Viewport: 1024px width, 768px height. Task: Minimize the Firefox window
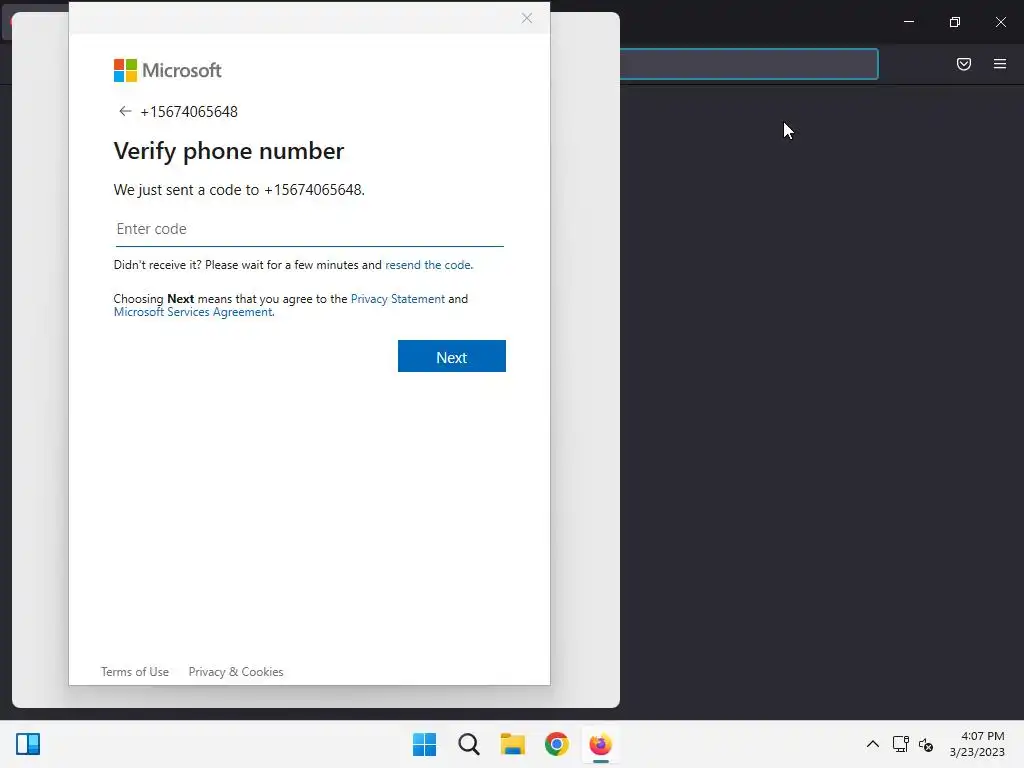click(x=908, y=22)
